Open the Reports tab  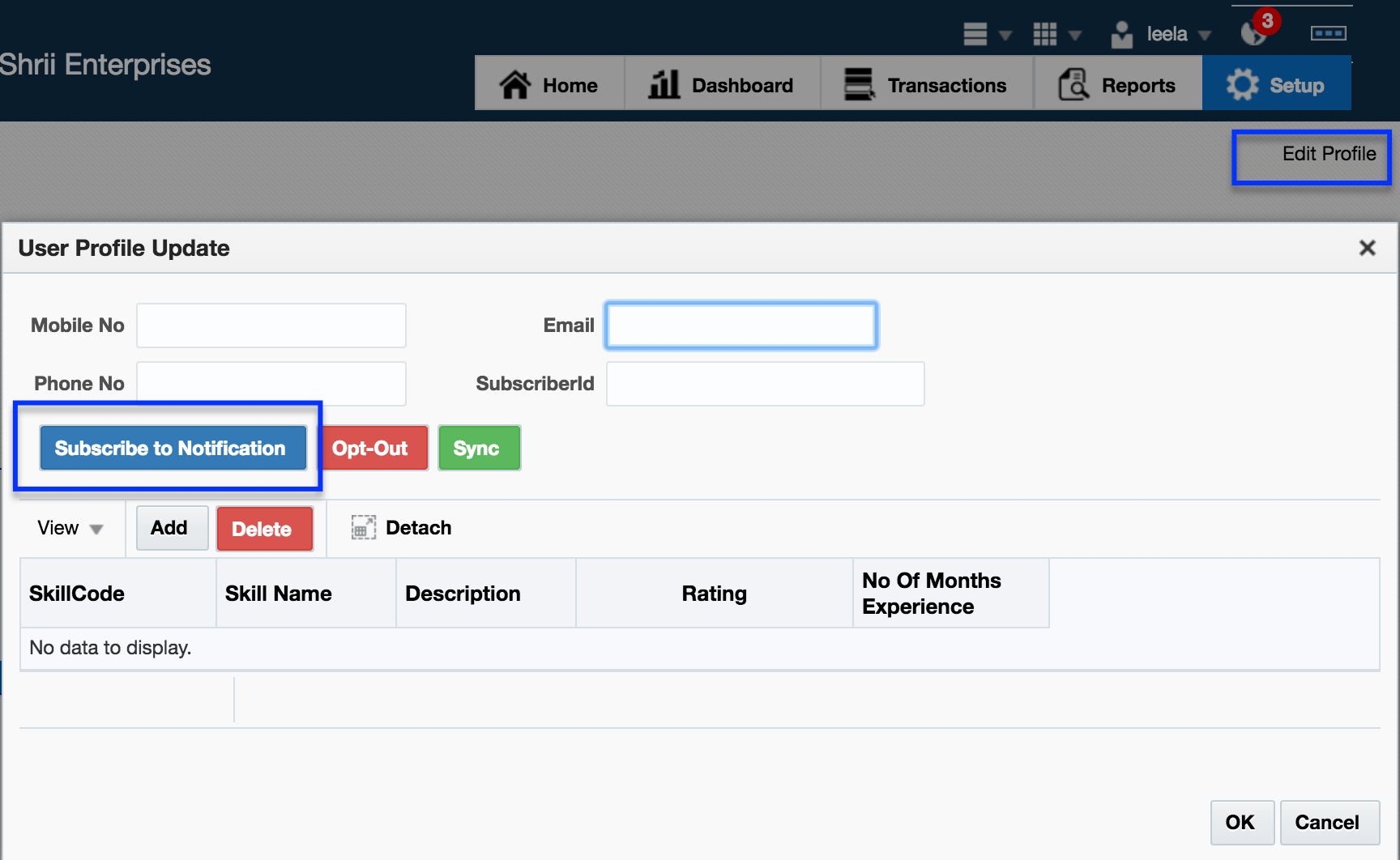coord(1117,85)
